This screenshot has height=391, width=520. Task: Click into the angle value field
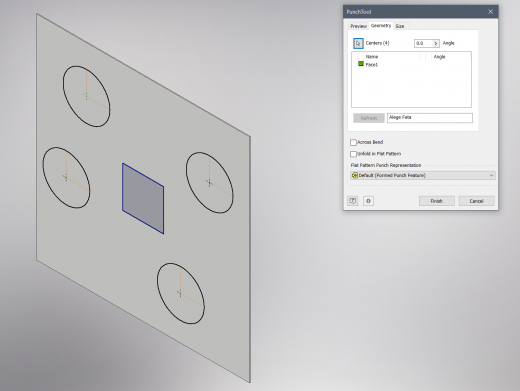coord(423,43)
